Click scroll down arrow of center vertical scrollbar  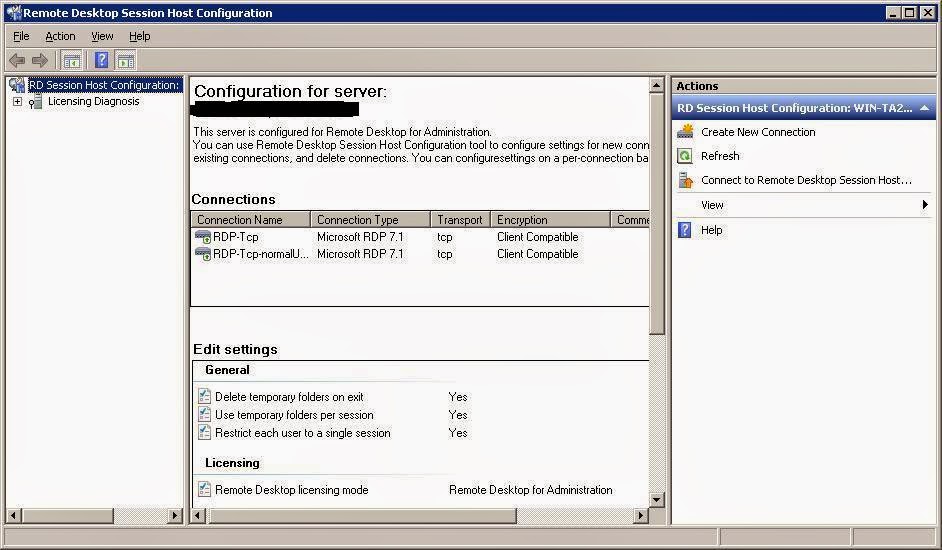657,500
